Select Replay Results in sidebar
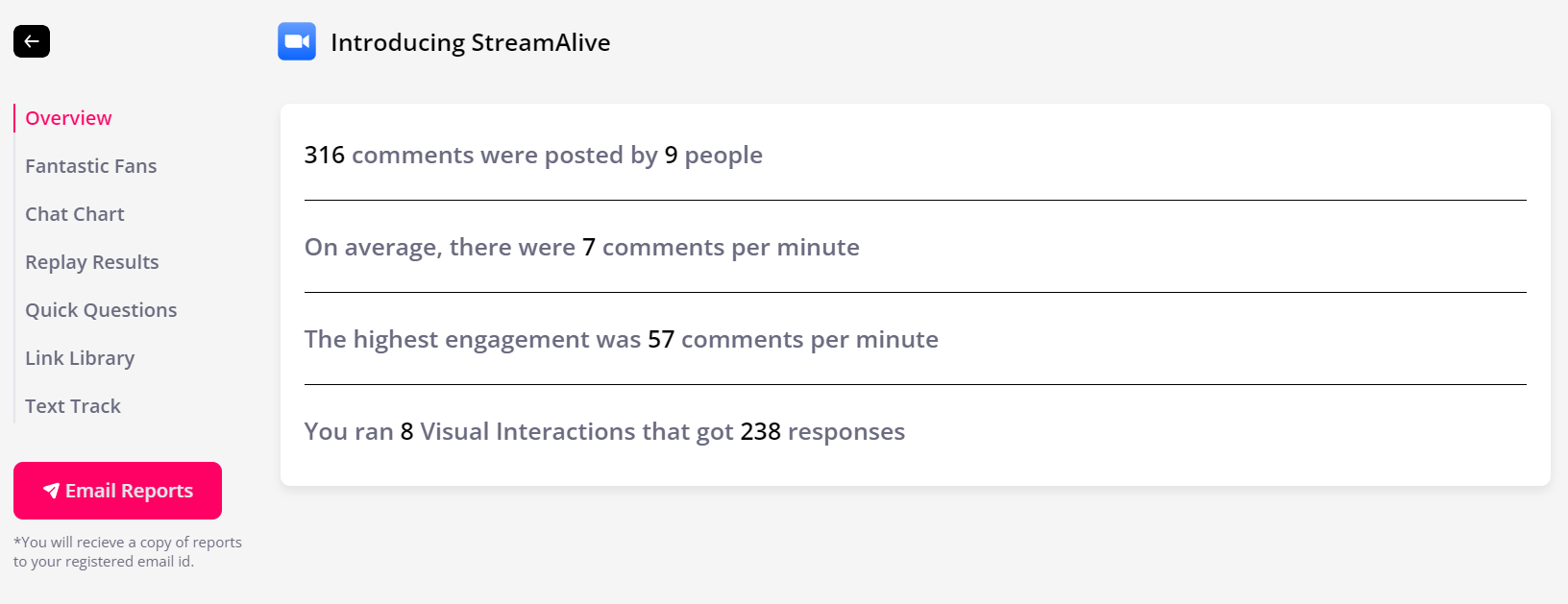The image size is (1568, 604). click(x=92, y=262)
